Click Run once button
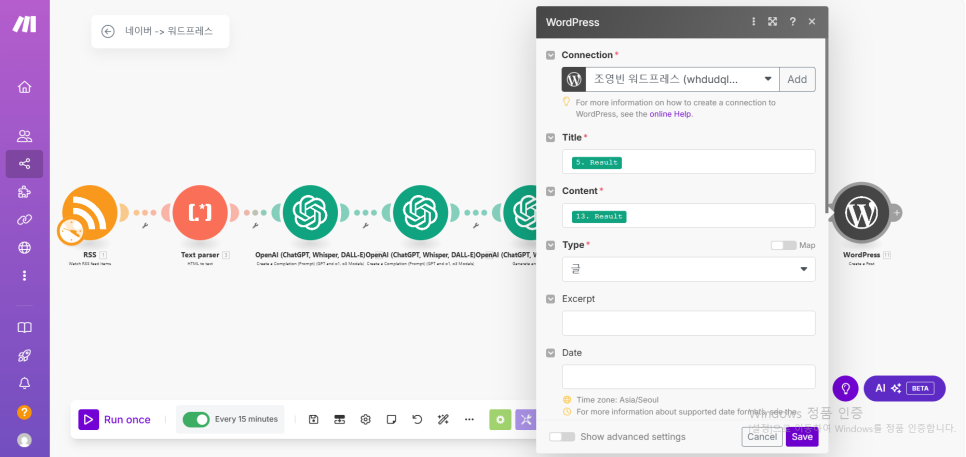 [x=115, y=419]
